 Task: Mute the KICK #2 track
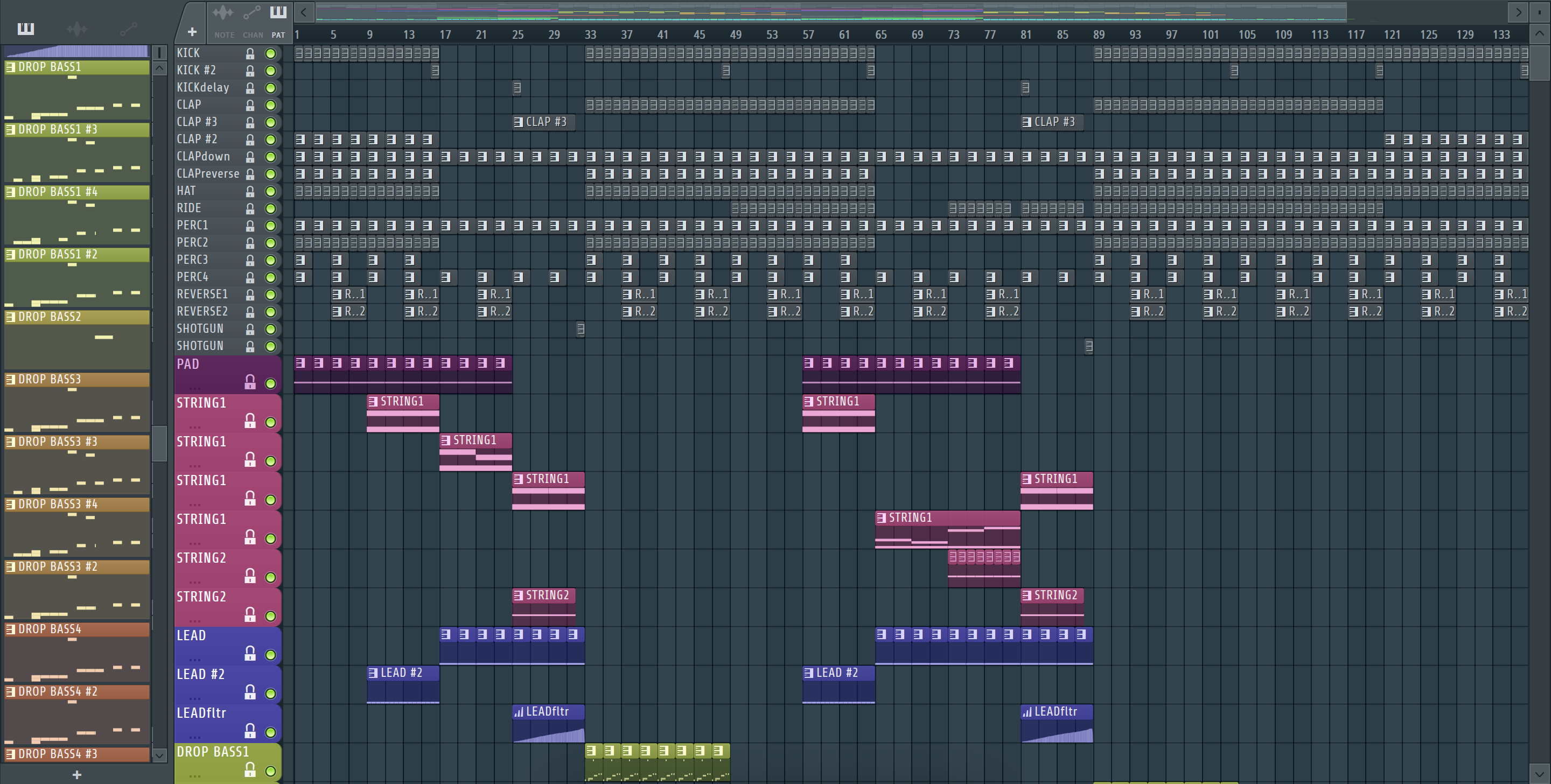[271, 71]
